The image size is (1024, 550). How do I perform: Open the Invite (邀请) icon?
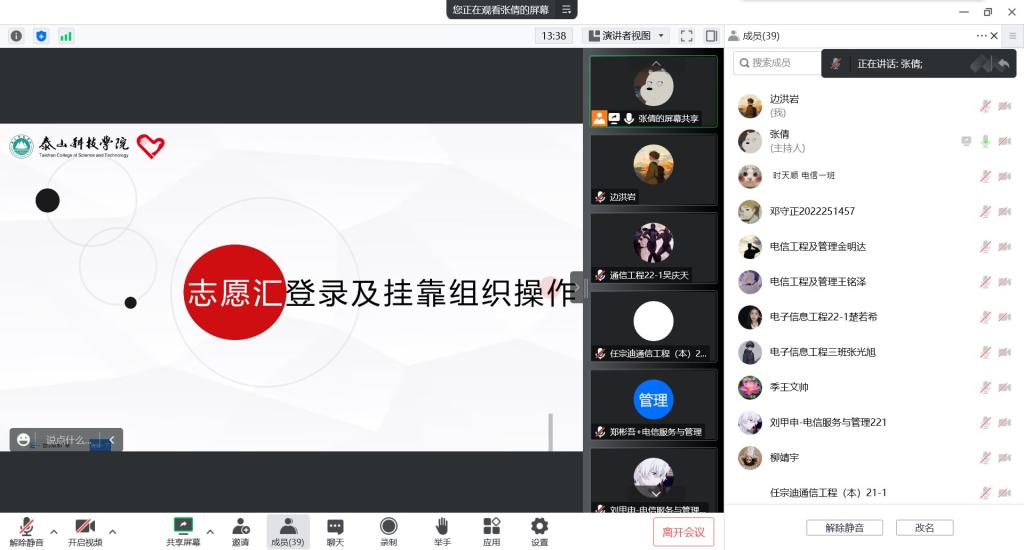click(241, 531)
